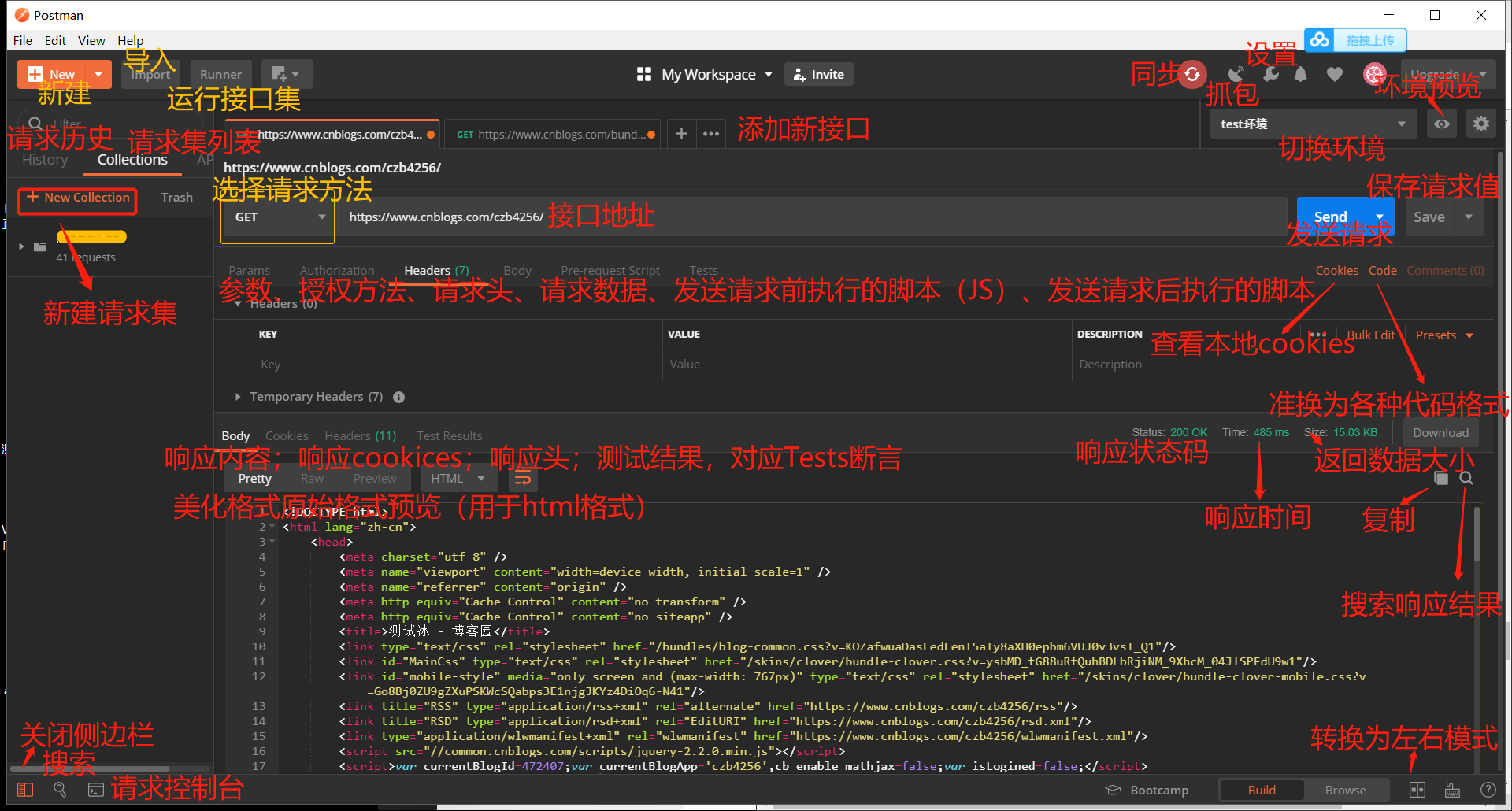
Task: Toggle line wrap in response view
Action: click(x=523, y=478)
